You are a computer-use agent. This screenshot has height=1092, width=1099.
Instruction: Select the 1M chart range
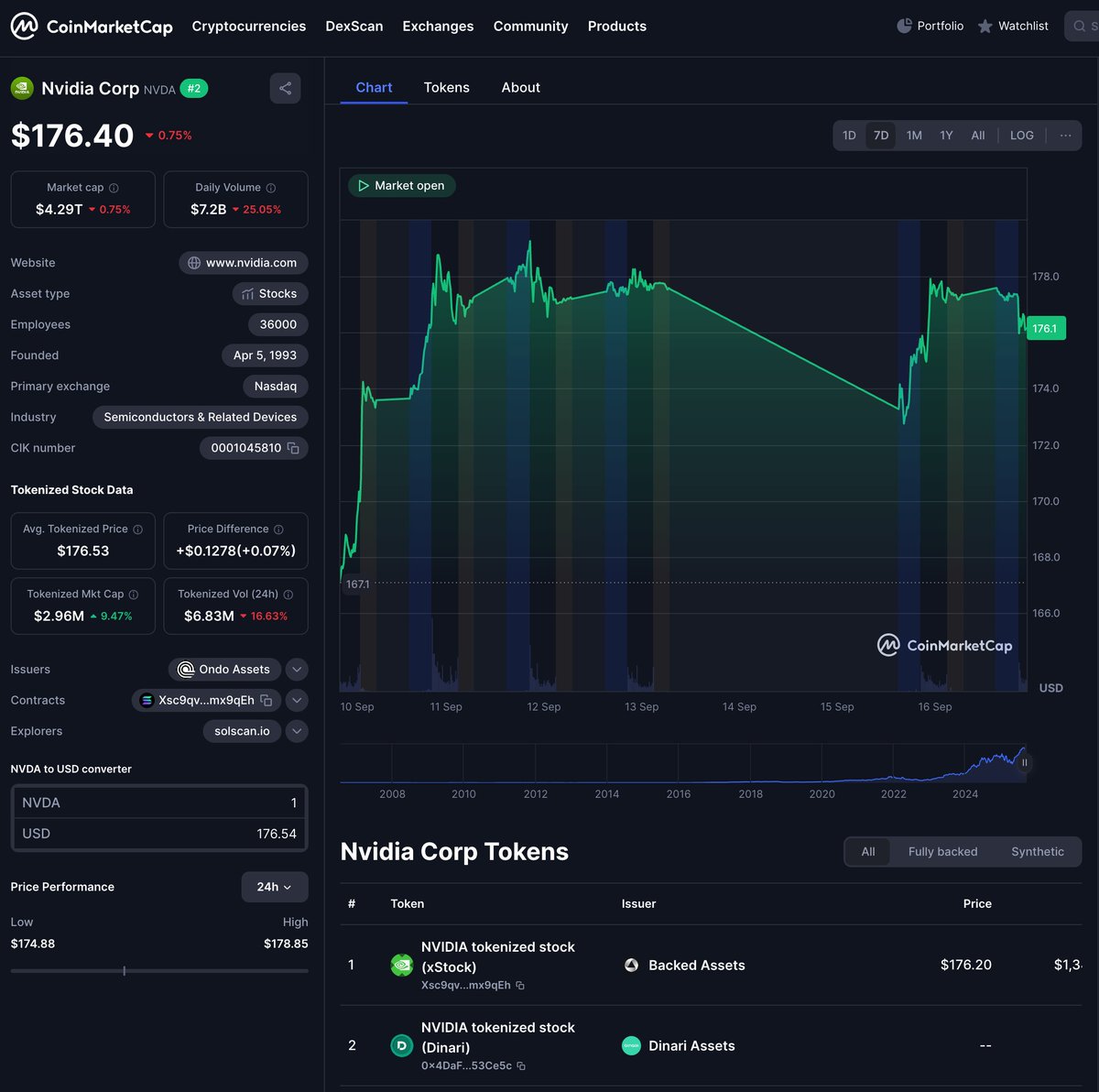(914, 136)
